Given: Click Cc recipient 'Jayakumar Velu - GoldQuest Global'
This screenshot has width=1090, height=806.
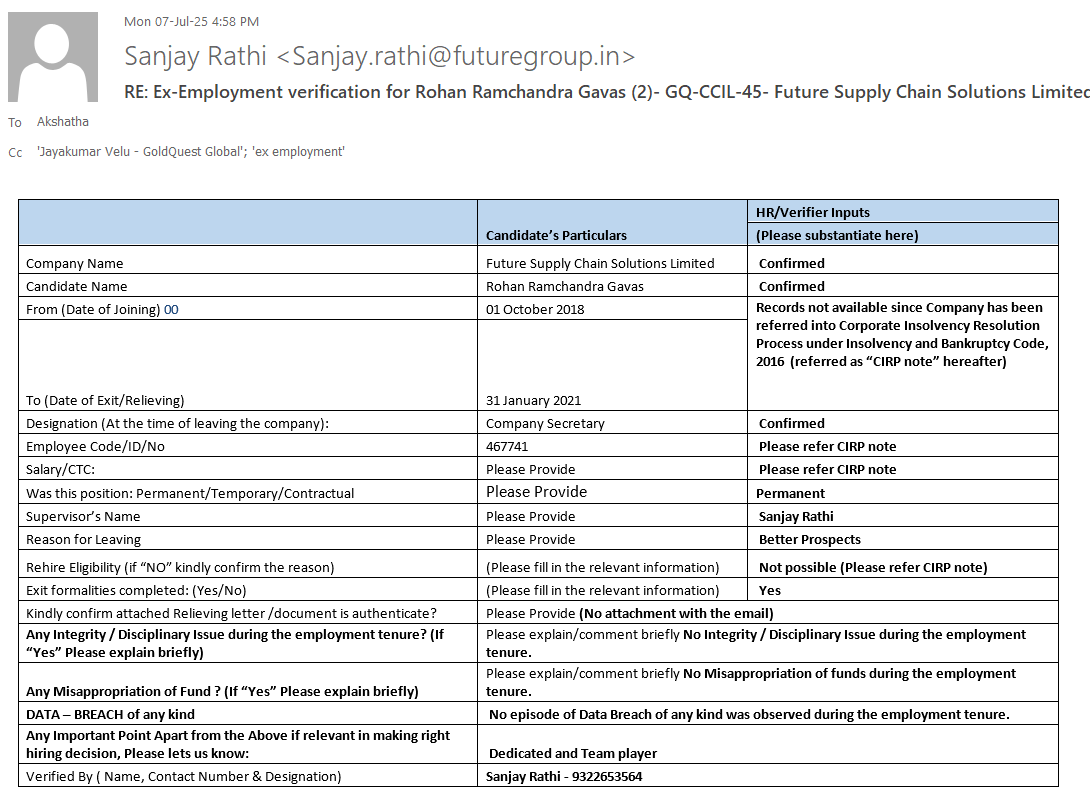Looking at the screenshot, I should click(140, 152).
